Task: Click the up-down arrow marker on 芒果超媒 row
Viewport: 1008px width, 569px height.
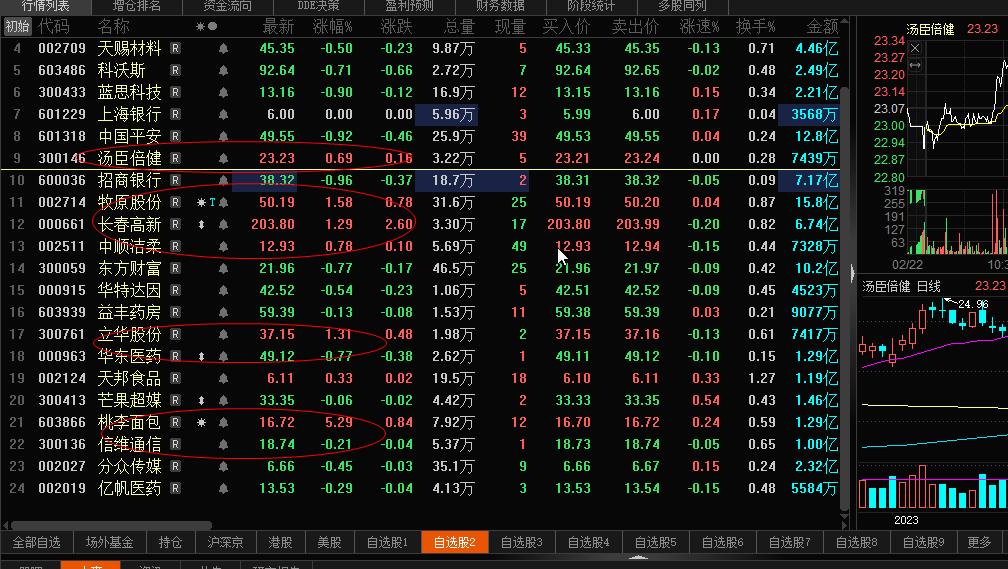Action: click(201, 400)
